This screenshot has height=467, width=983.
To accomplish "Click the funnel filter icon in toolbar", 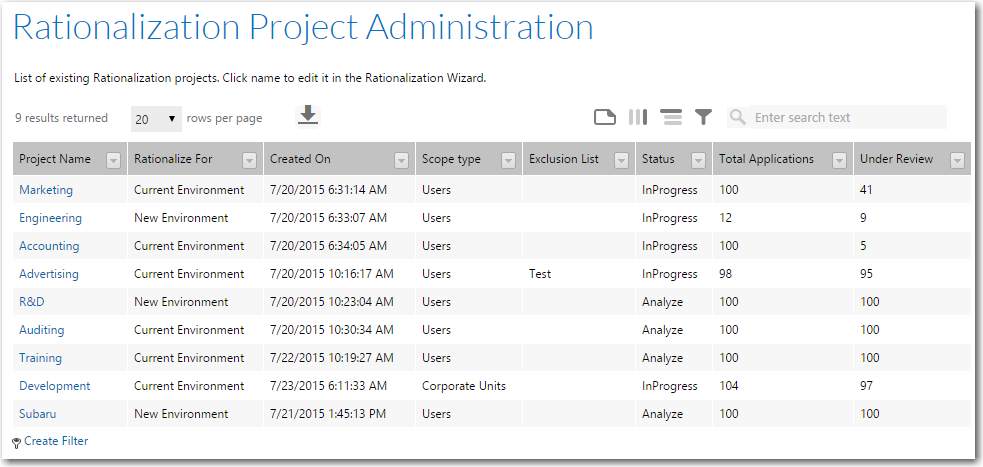I will point(703,117).
